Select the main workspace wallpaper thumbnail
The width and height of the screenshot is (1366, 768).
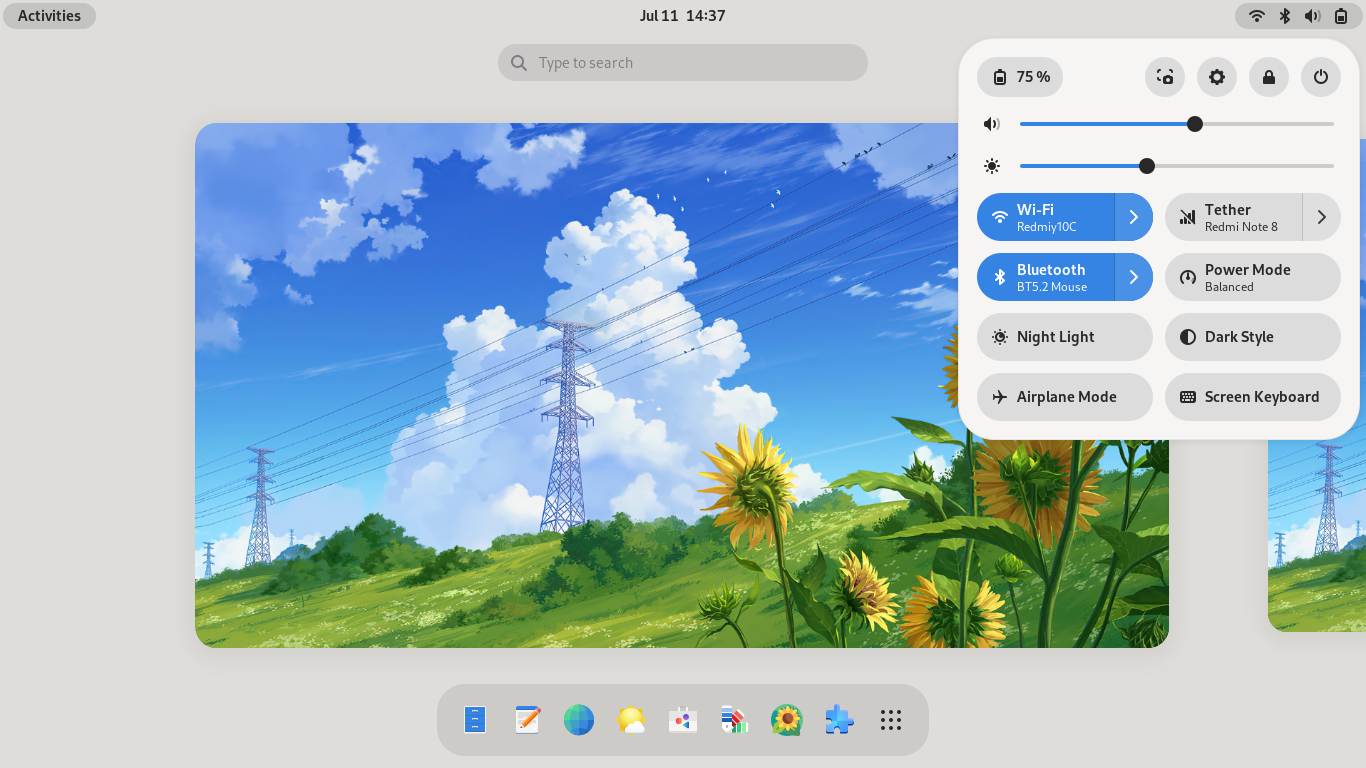682,385
